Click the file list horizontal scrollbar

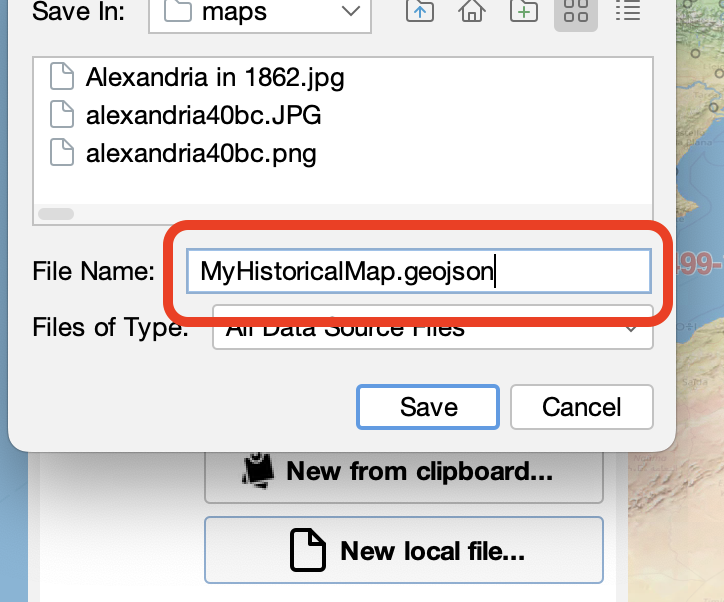click(x=56, y=213)
